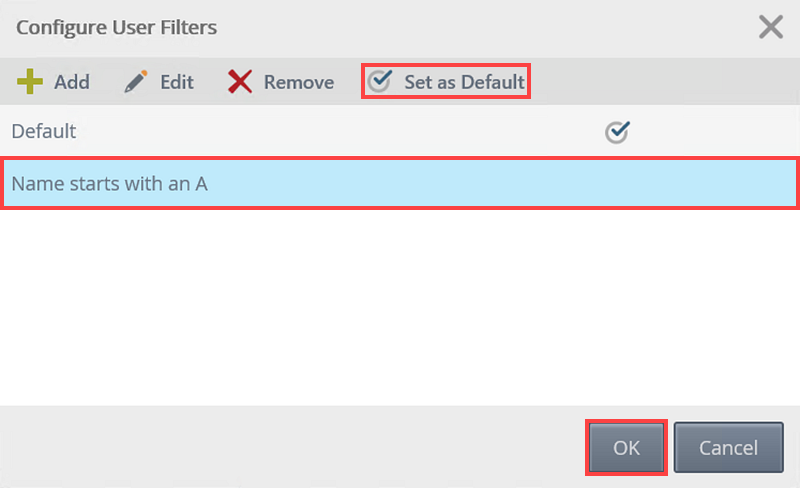Viewport: 800px width, 488px height.
Task: Close the Configure User Filters dialog
Action: pos(770,27)
